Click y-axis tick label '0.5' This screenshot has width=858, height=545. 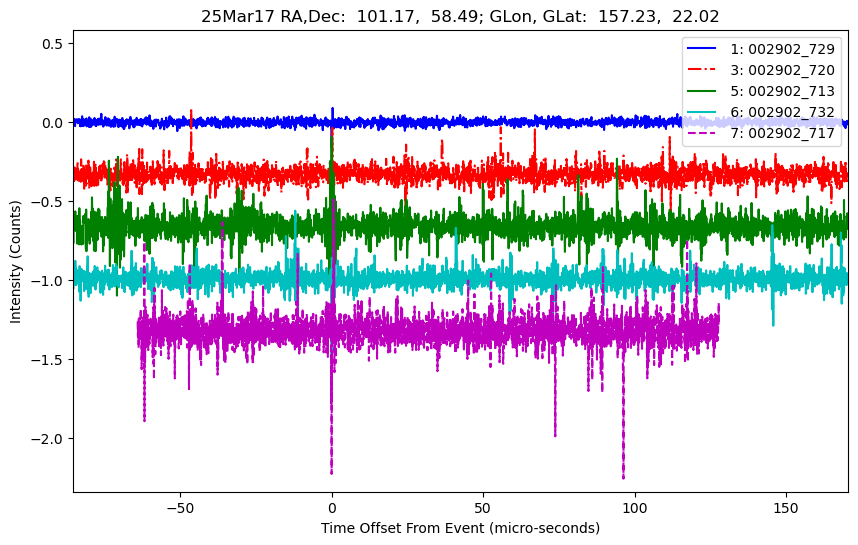click(x=53, y=44)
